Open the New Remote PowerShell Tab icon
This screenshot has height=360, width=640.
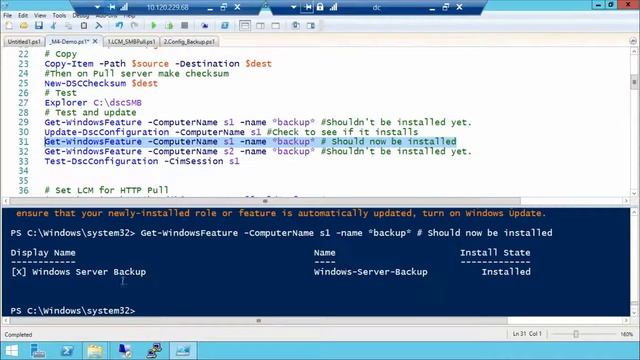pyautogui.click(x=204, y=26)
